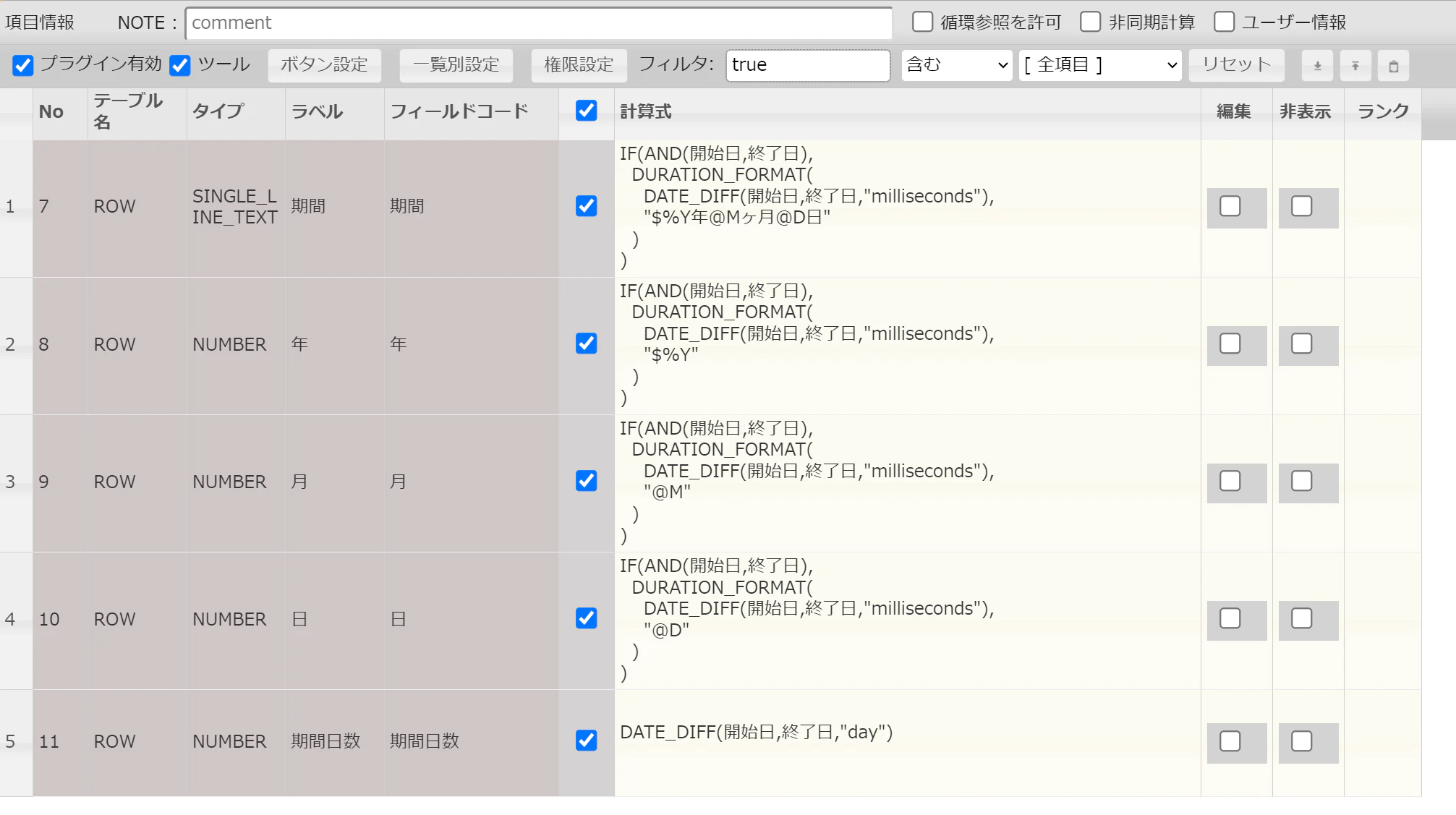This screenshot has width=1456, height=815.
Task: Check 編集 checkbox for 期間日数 row
Action: tap(1230, 741)
